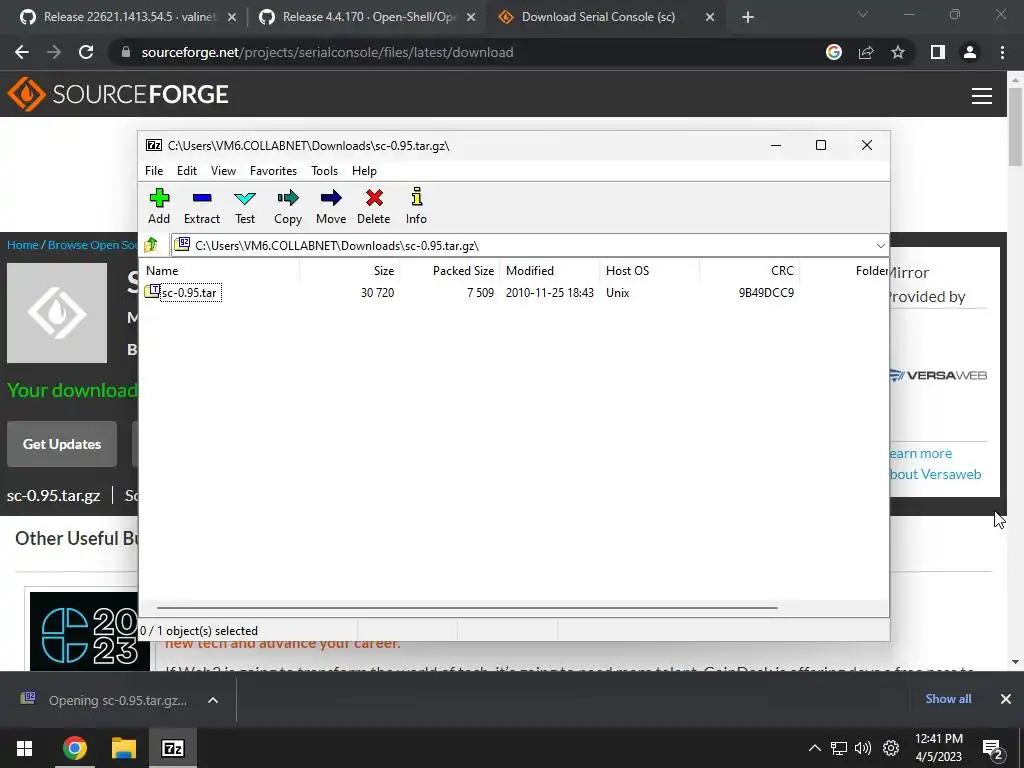Open the Chrome profile icon

[x=970, y=52]
